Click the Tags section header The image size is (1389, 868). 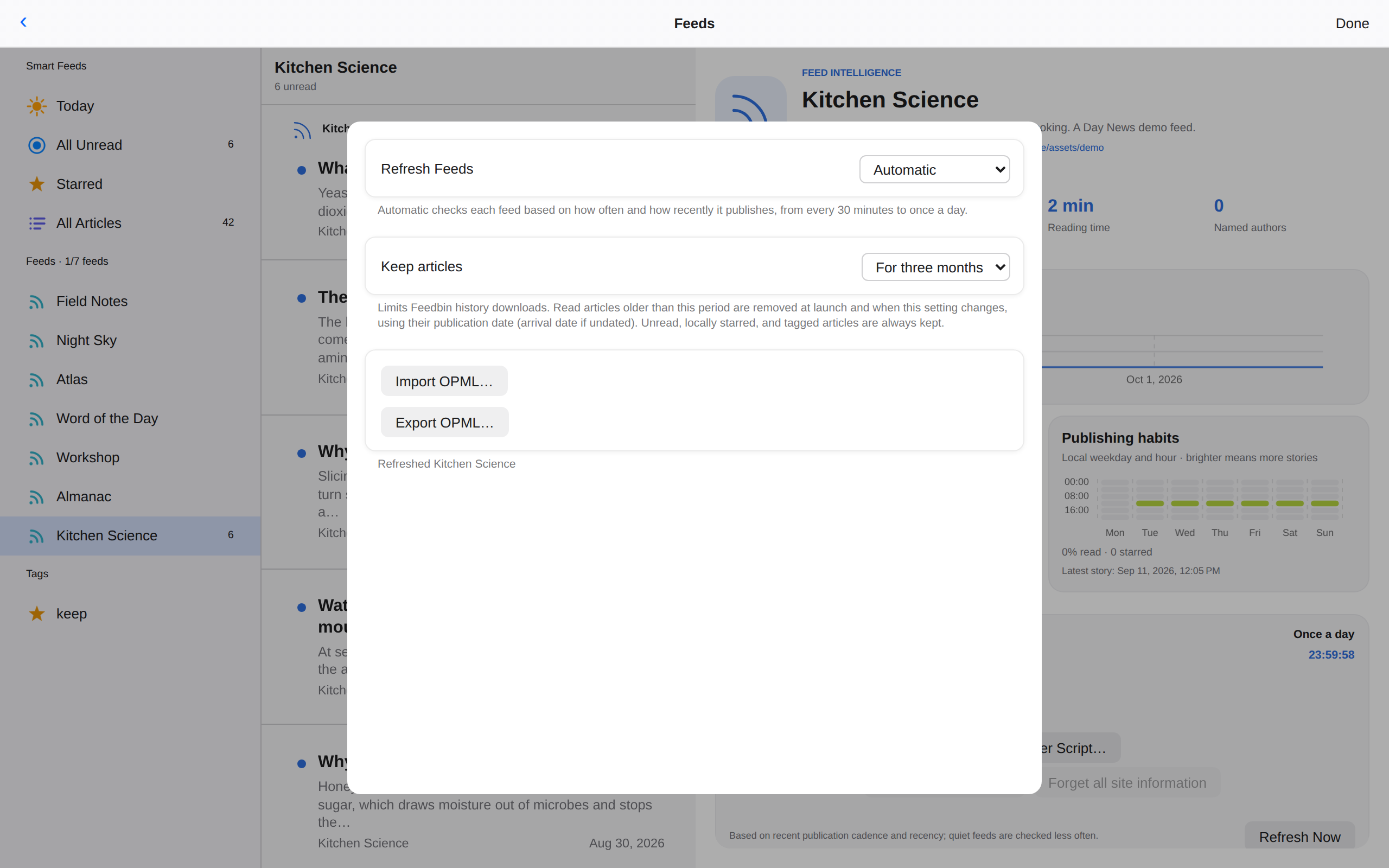pos(37,573)
